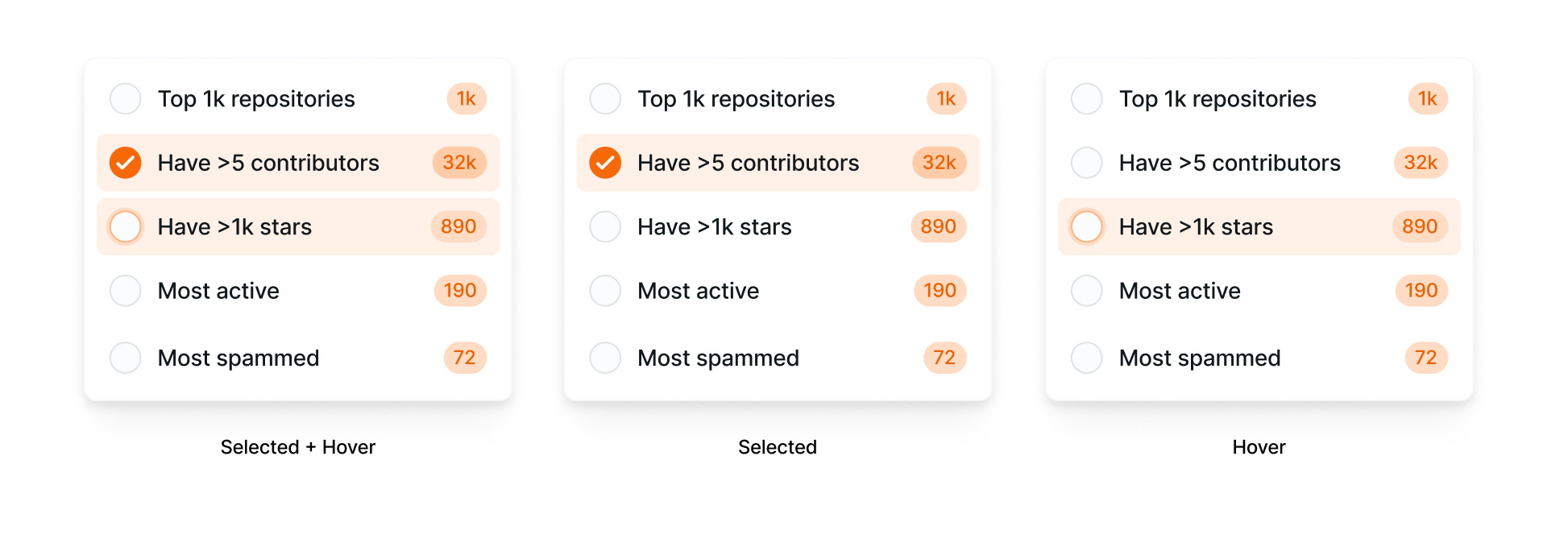Select 'Have >5 contributors' in the Hover panel

click(x=1086, y=162)
